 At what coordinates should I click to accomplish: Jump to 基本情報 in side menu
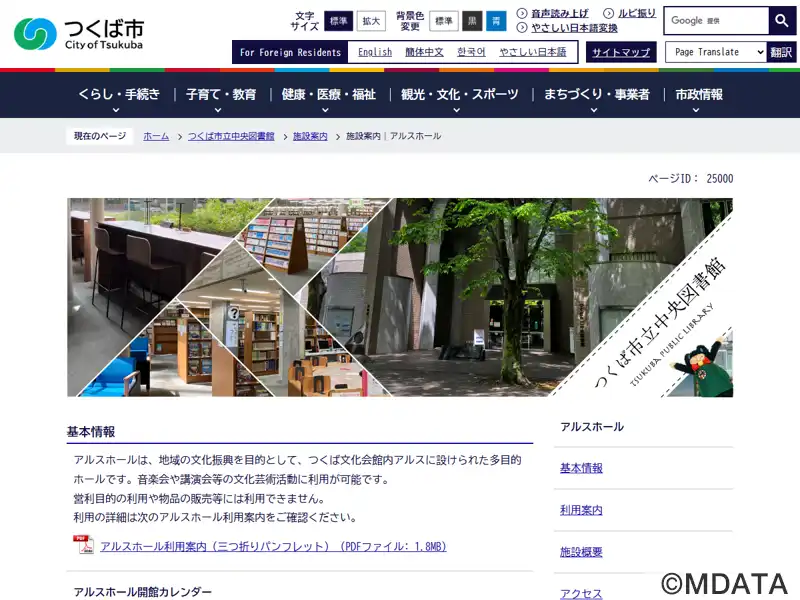pyautogui.click(x=581, y=468)
